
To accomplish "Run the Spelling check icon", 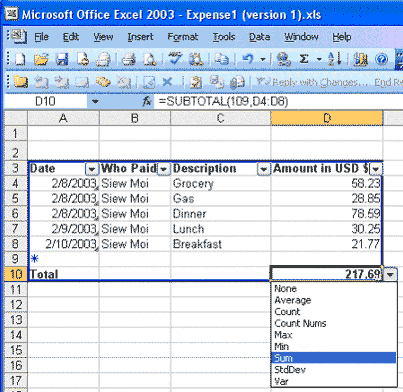I will (x=175, y=59).
